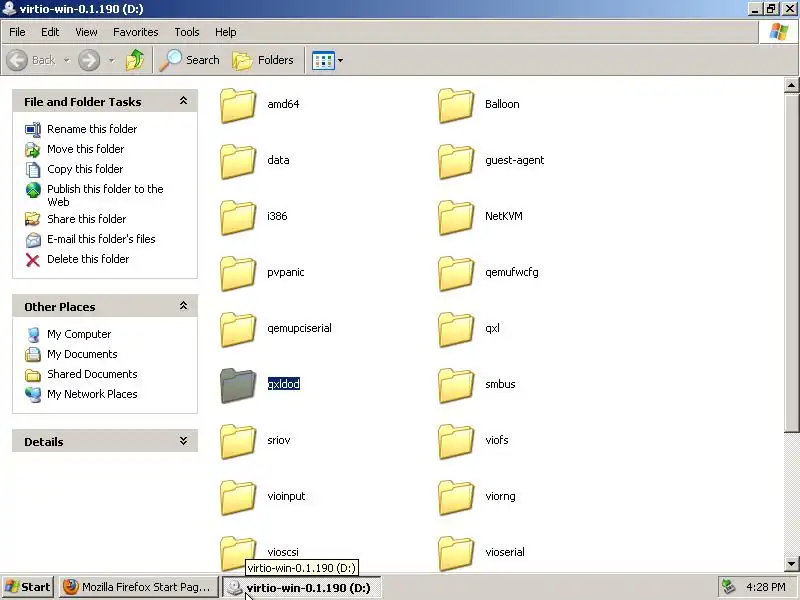Open the Forward history dropdown arrow
The width and height of the screenshot is (800, 600).
(111, 61)
